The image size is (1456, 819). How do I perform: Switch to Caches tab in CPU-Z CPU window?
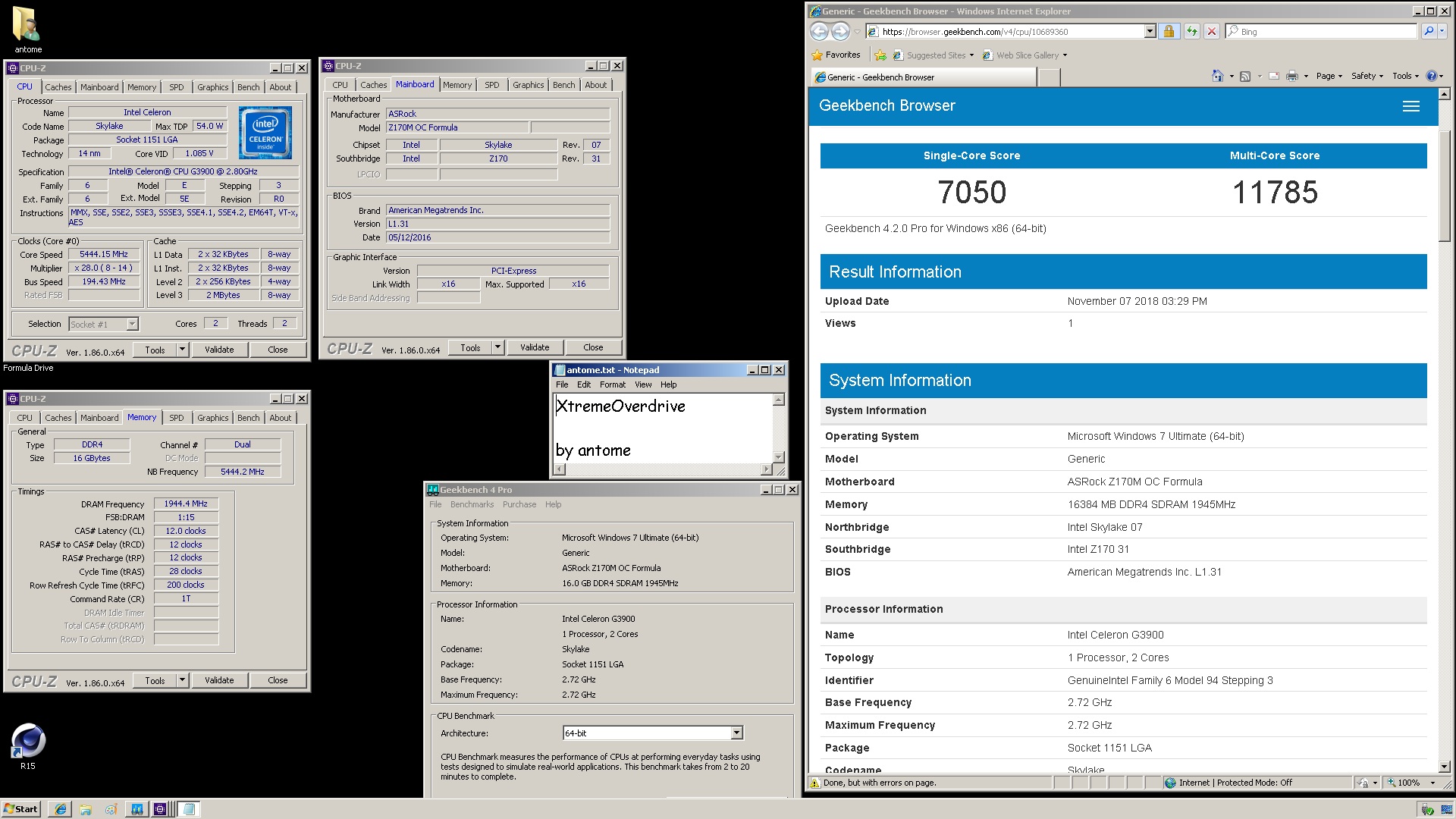(x=58, y=87)
